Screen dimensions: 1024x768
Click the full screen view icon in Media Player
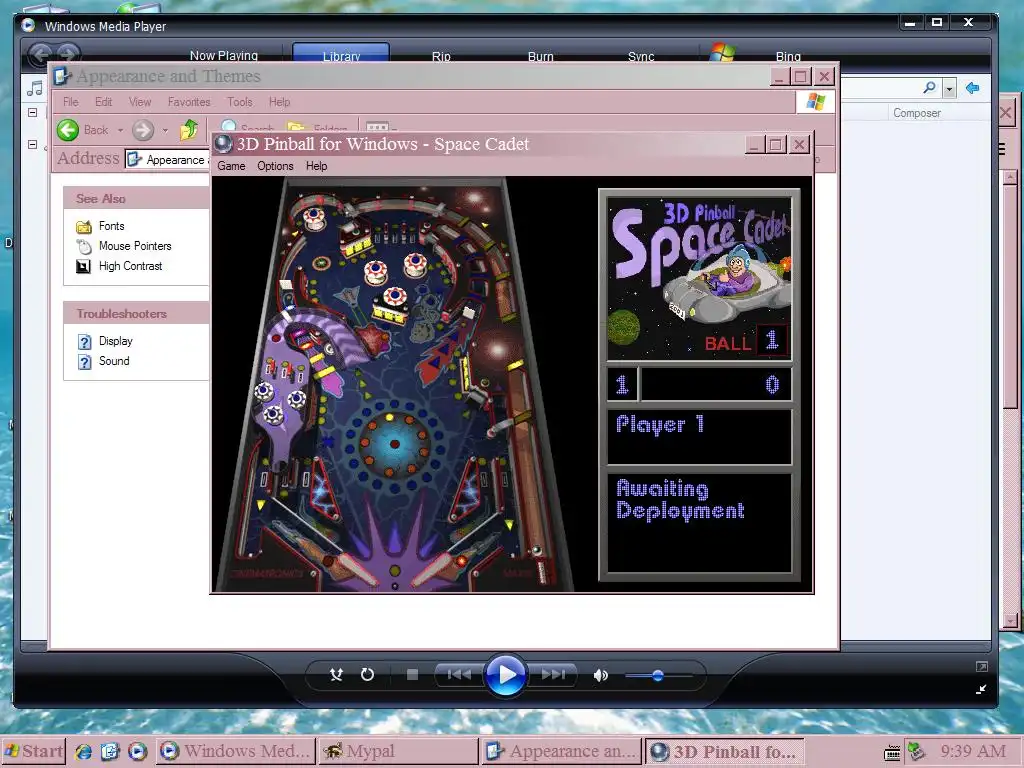pyautogui.click(x=982, y=667)
